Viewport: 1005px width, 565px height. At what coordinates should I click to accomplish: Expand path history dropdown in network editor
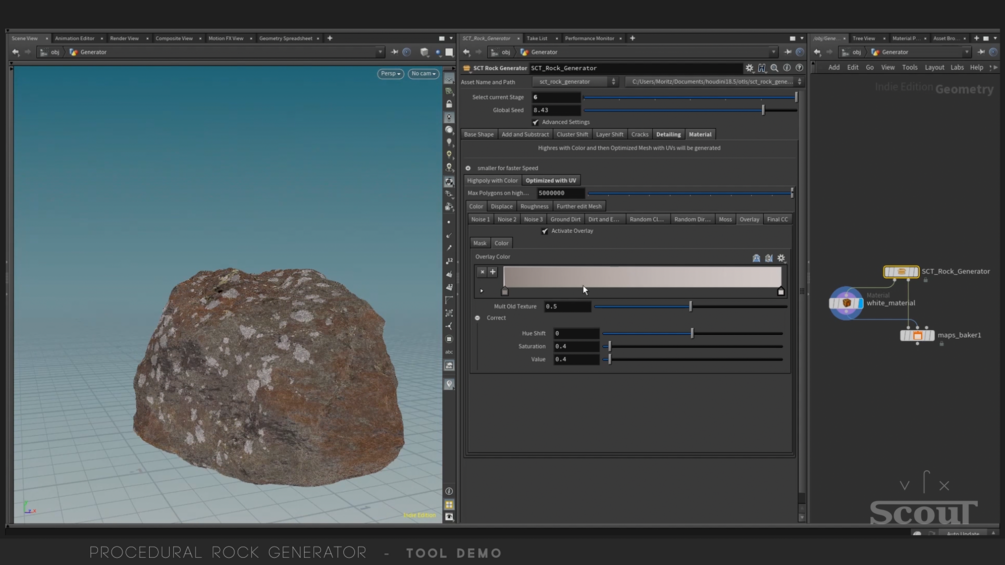pyautogui.click(x=967, y=53)
